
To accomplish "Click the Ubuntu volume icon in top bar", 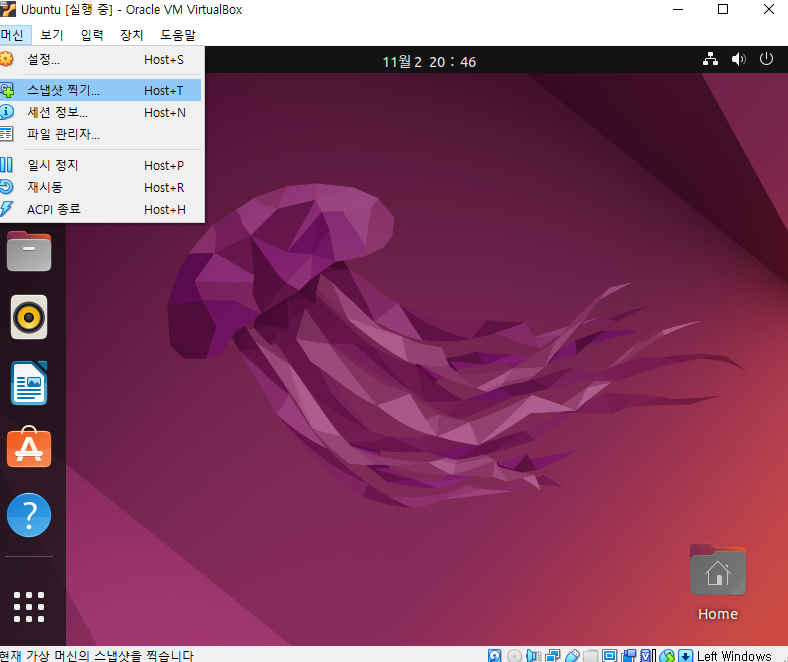I will pos(738,59).
